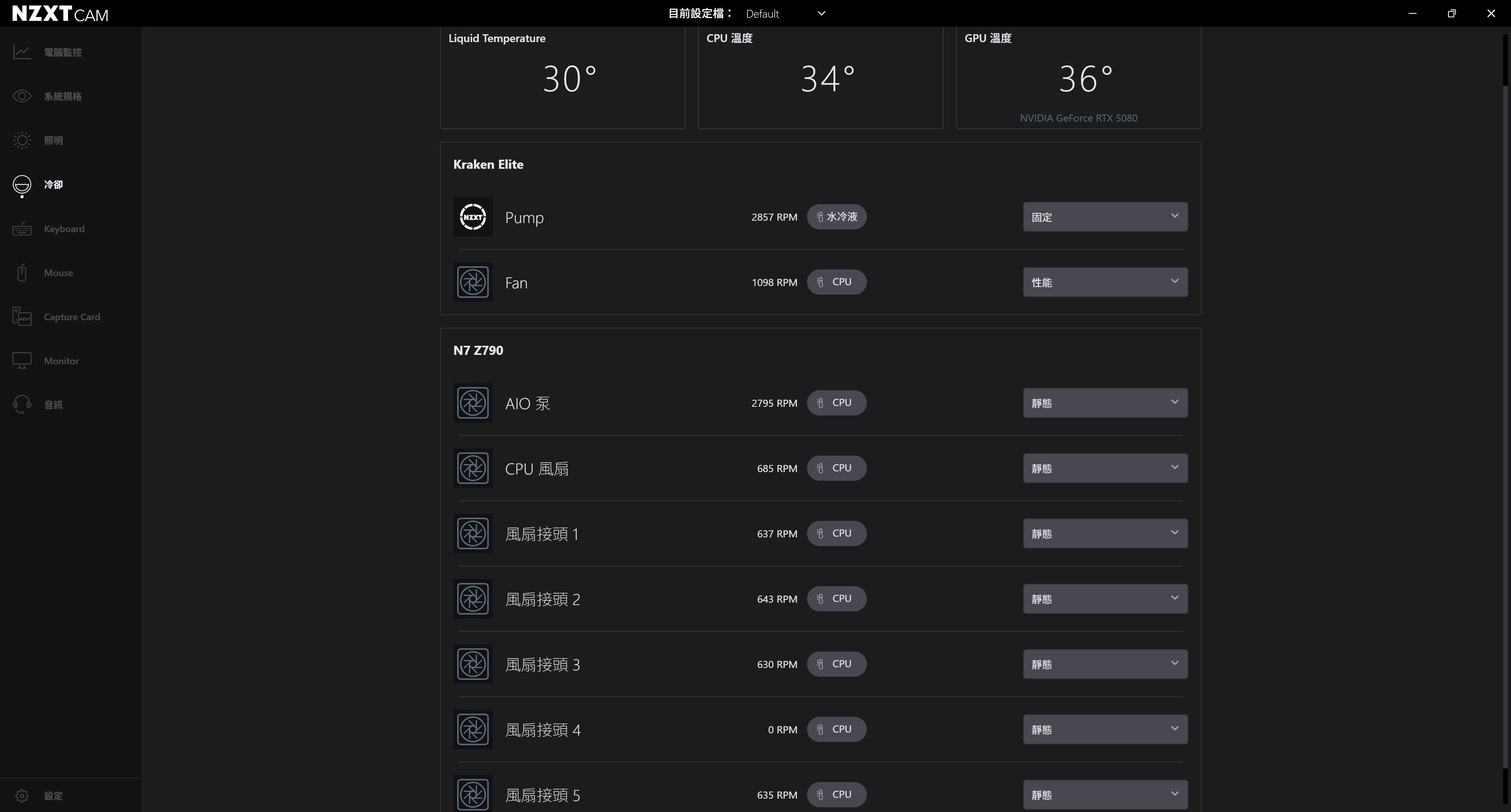This screenshot has height=812, width=1511.
Task: Go to 音訊 audio menu item
Action: tap(54, 404)
